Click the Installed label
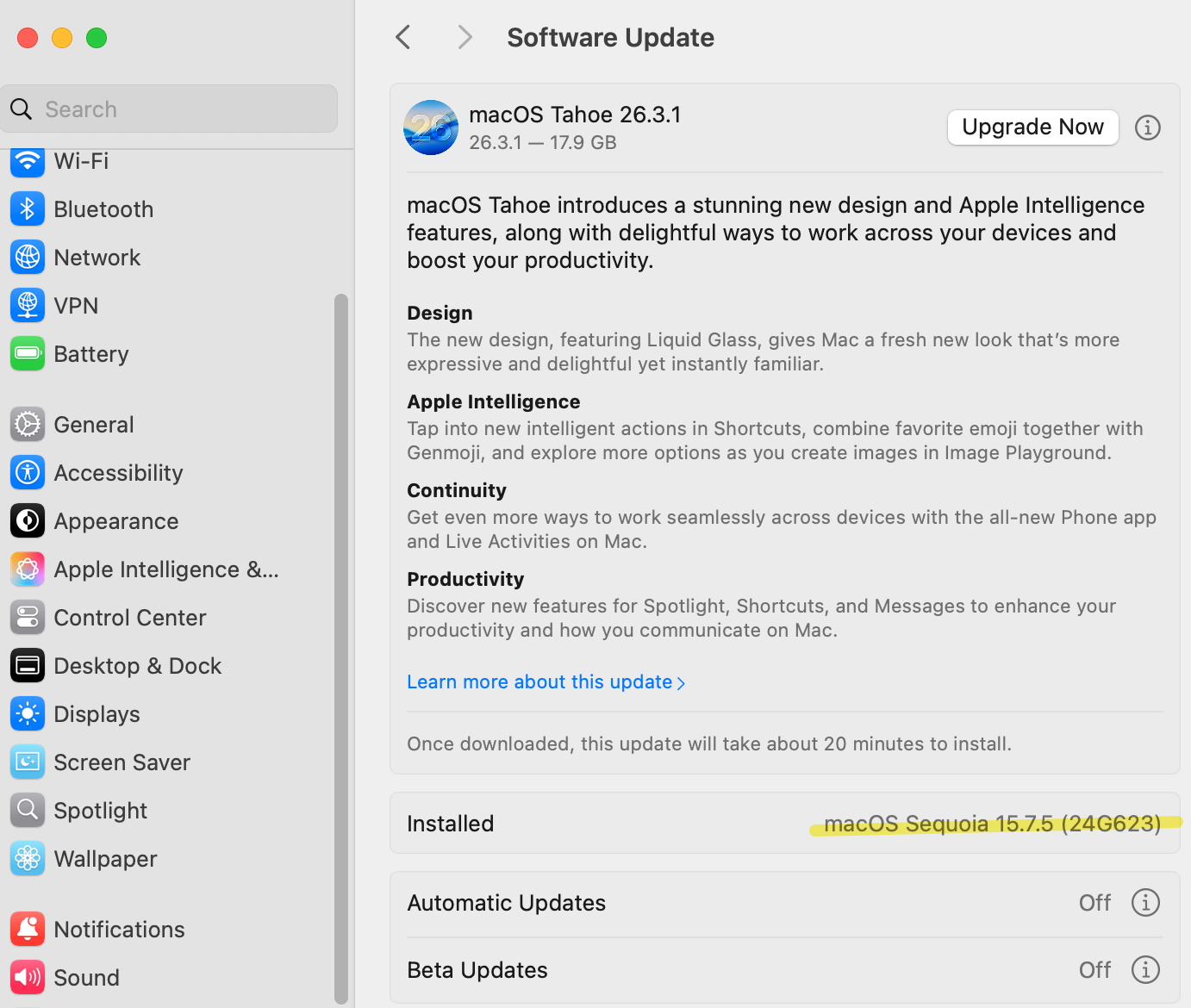This screenshot has width=1191, height=1008. point(450,824)
